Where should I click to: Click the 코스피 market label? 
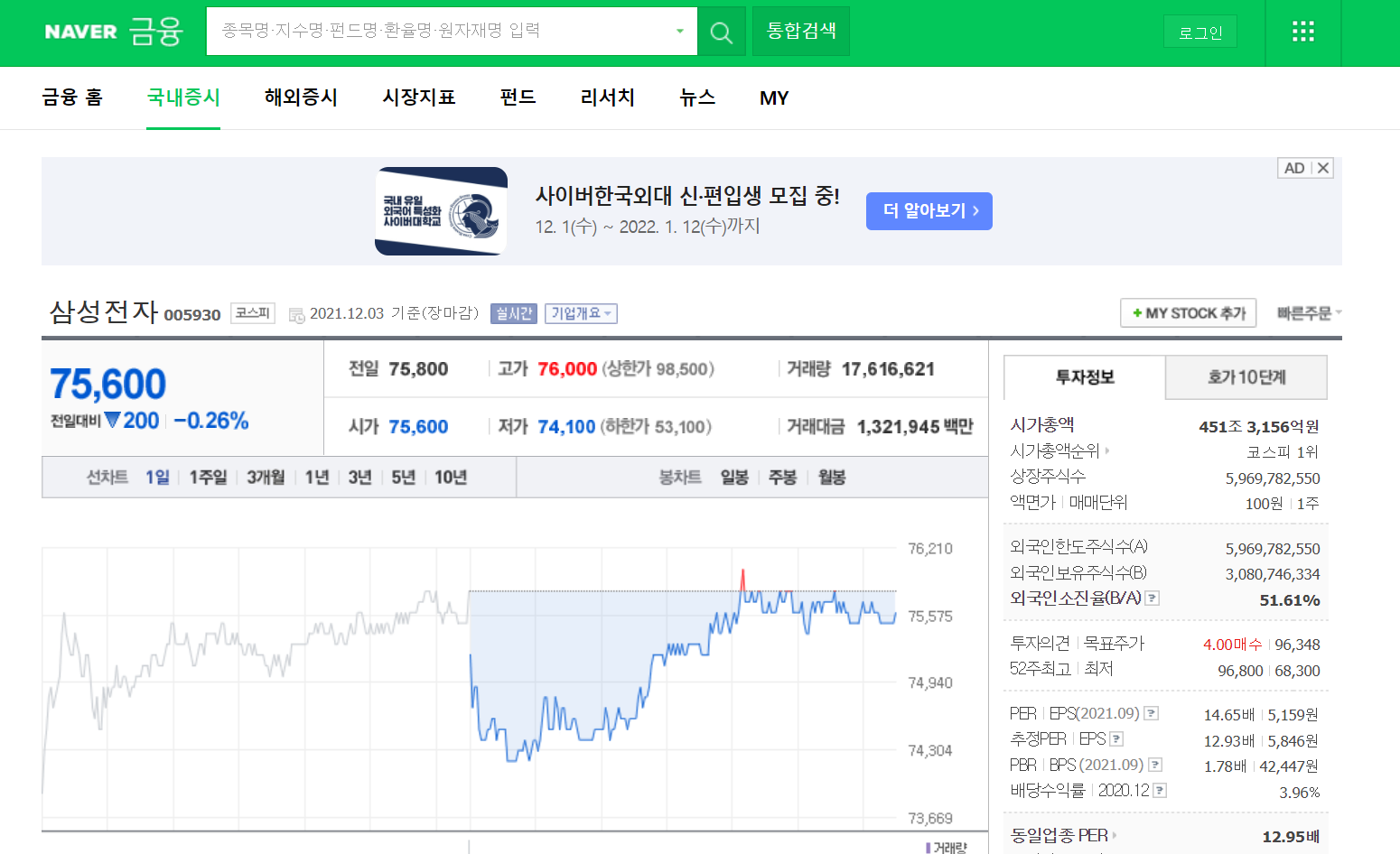253,312
